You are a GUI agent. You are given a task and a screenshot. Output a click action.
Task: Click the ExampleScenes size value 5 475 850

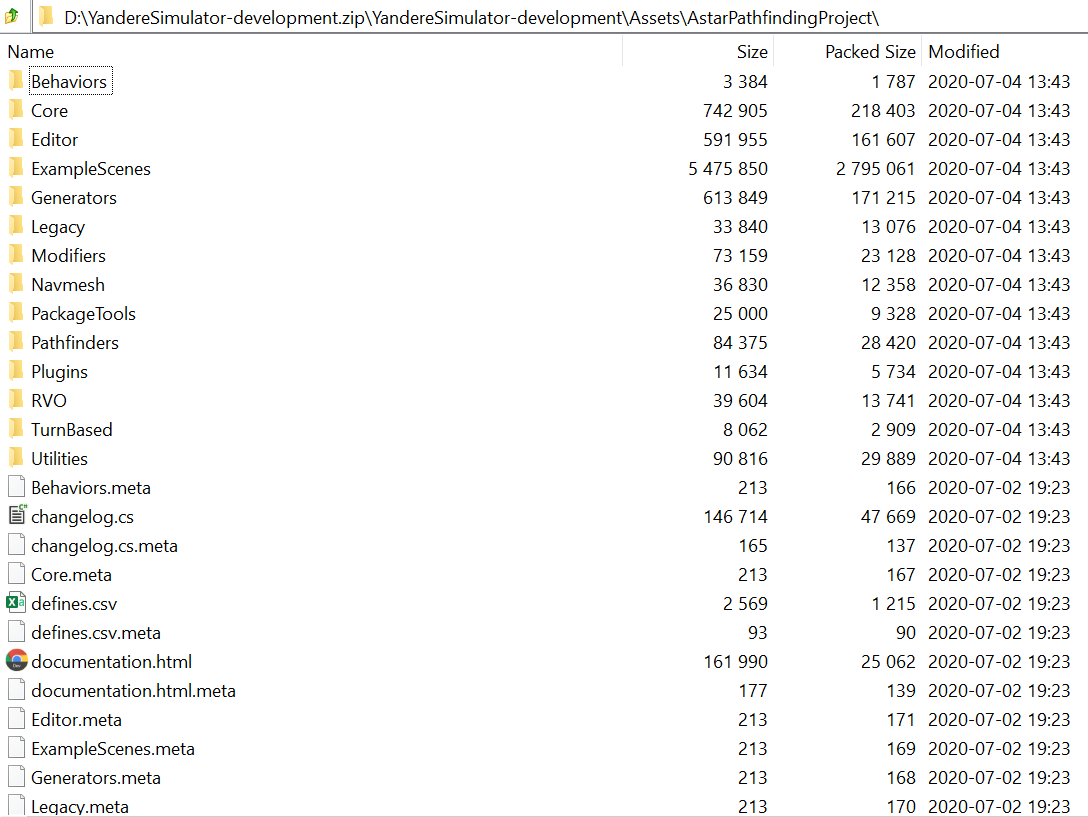tap(727, 169)
